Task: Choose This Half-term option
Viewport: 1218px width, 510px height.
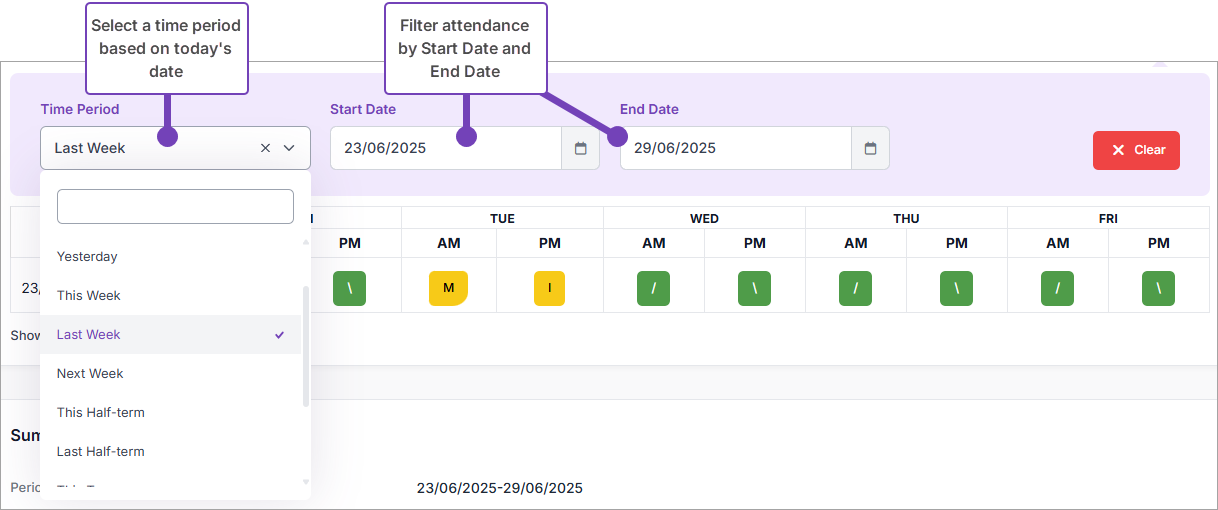Action: coord(101,413)
